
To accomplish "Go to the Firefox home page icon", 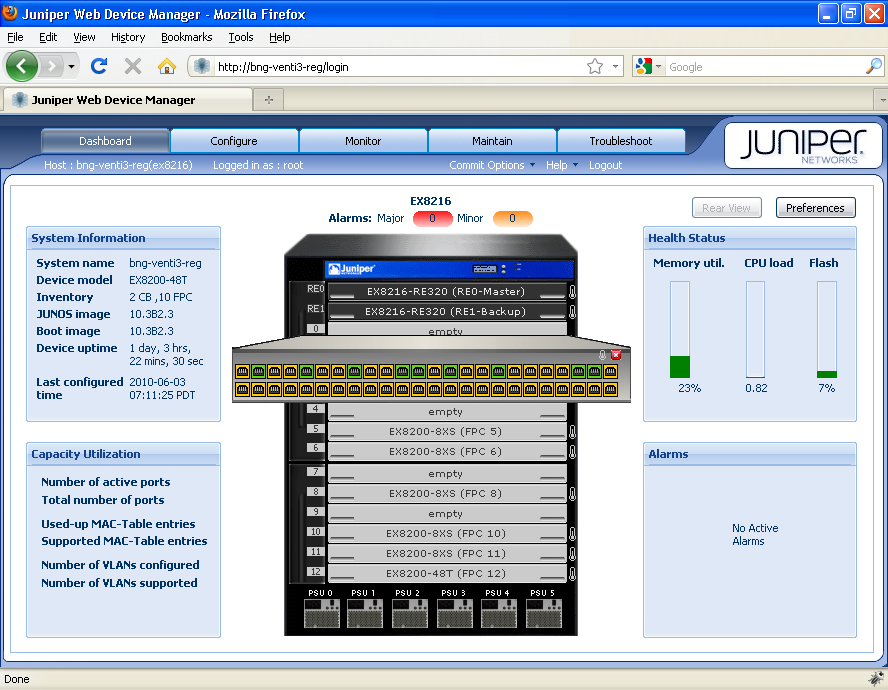I will [x=166, y=66].
